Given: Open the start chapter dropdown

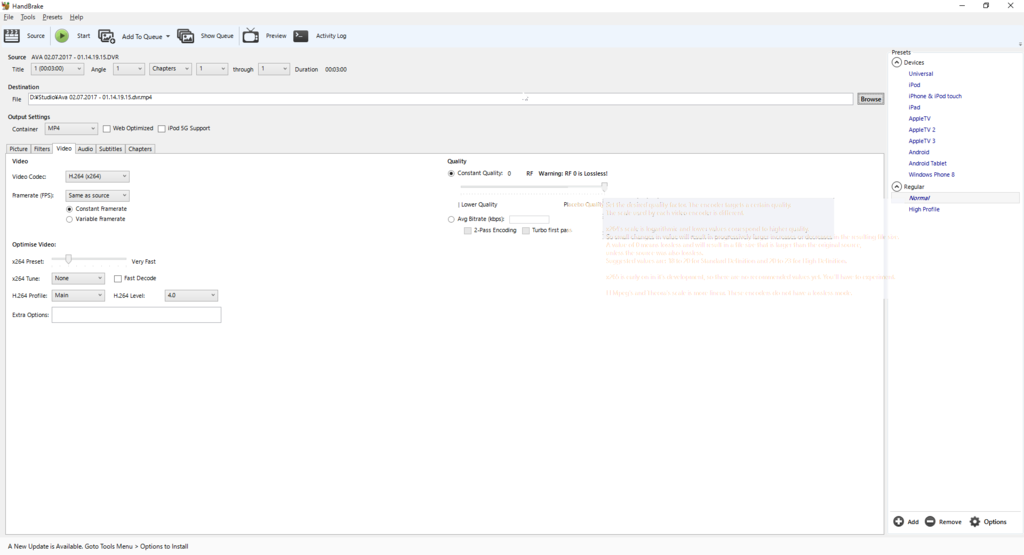Looking at the screenshot, I should 212,69.
